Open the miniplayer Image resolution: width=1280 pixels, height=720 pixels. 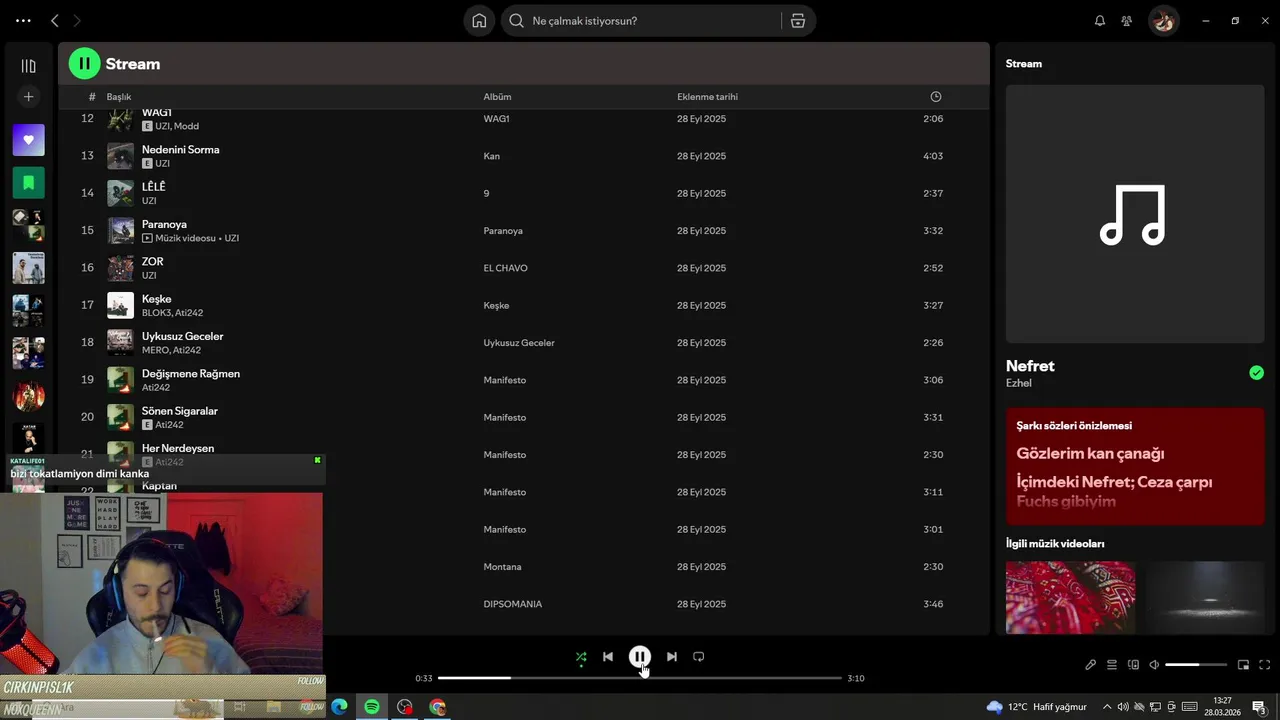click(x=1243, y=665)
